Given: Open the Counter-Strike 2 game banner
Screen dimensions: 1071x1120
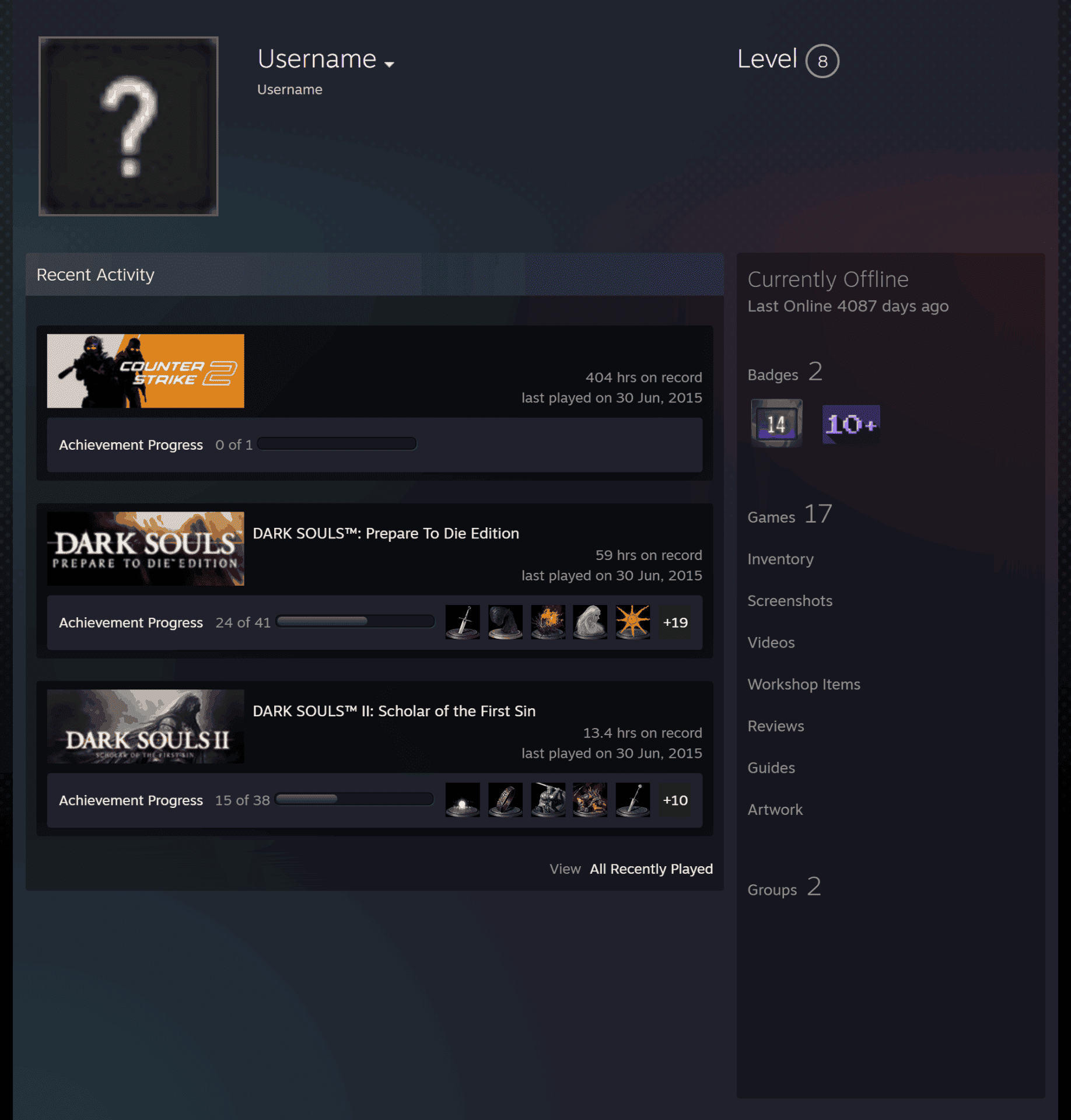Looking at the screenshot, I should point(146,371).
